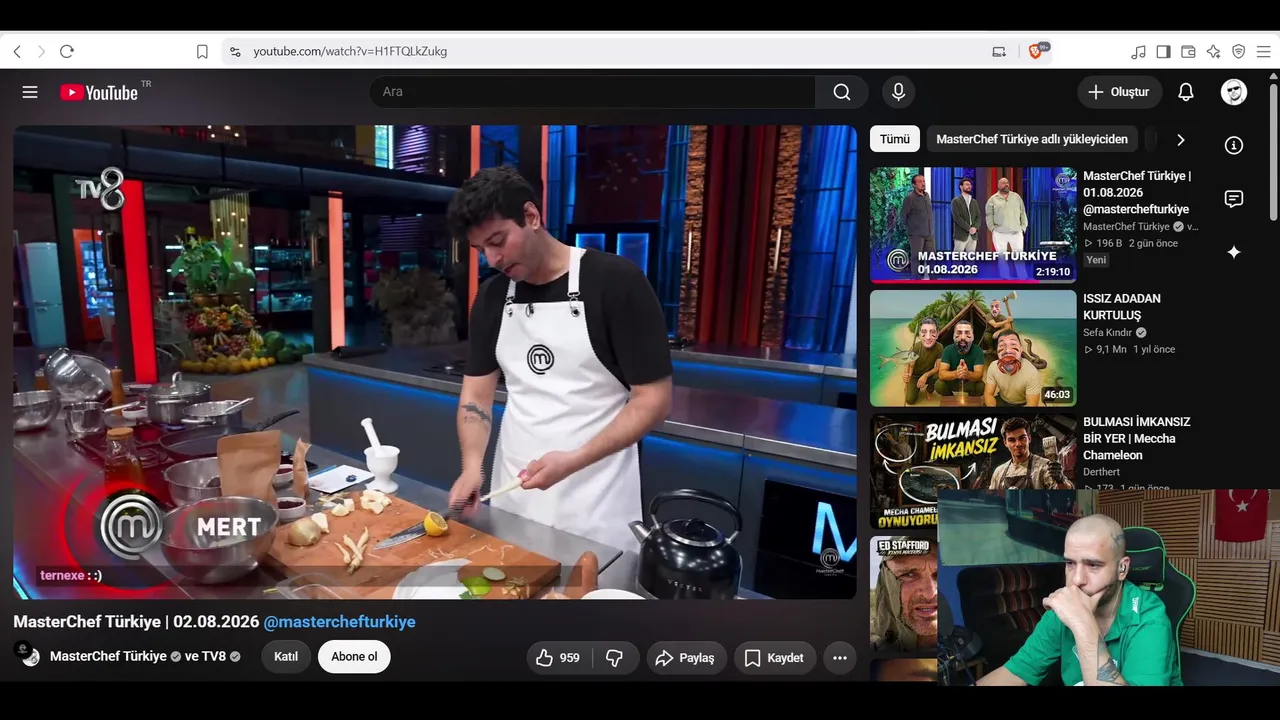Open the Brave Wallet icon
Screen dimensions: 1280x720
1189,51
